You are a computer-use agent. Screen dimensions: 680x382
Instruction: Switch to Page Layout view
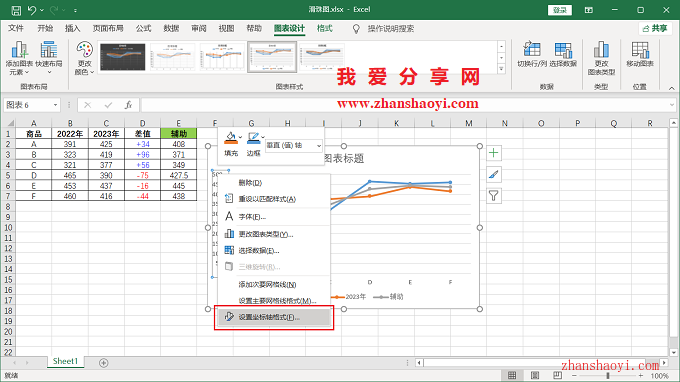[535, 375]
